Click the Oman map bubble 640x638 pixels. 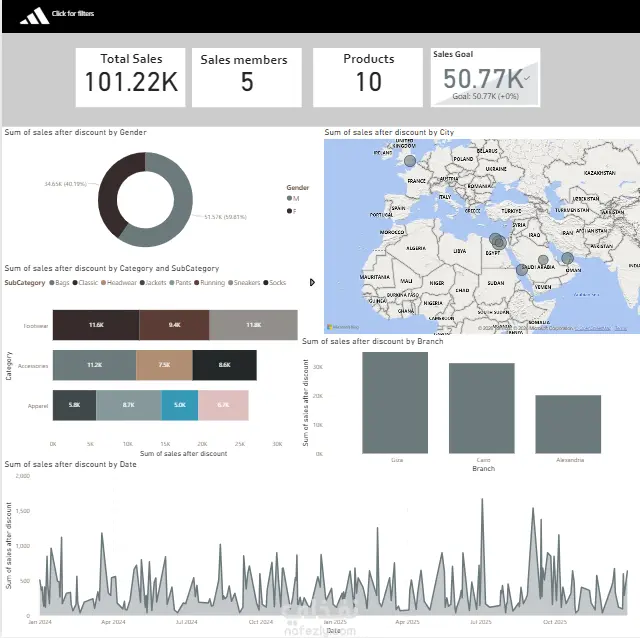[x=567, y=258]
